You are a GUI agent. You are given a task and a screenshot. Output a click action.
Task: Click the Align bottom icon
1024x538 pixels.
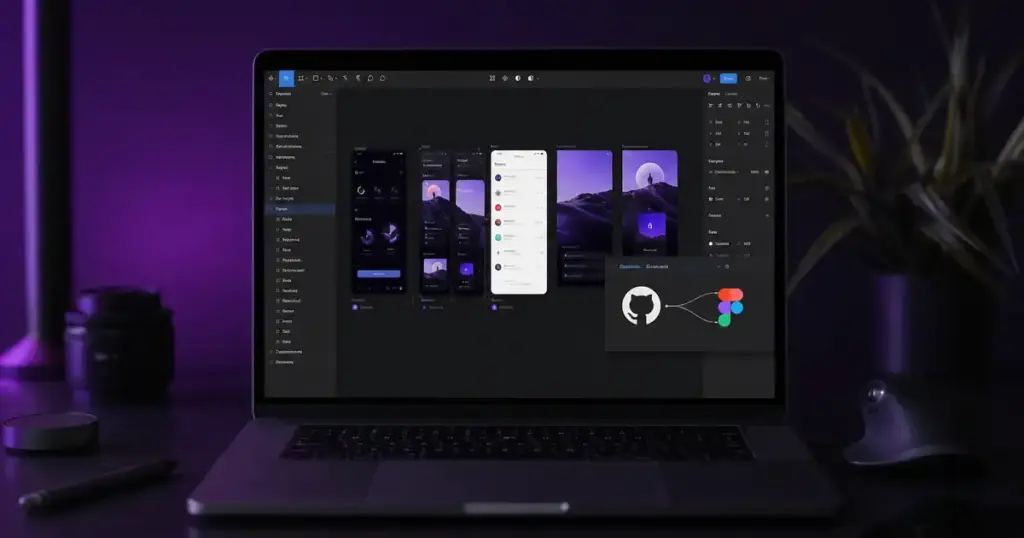point(758,105)
